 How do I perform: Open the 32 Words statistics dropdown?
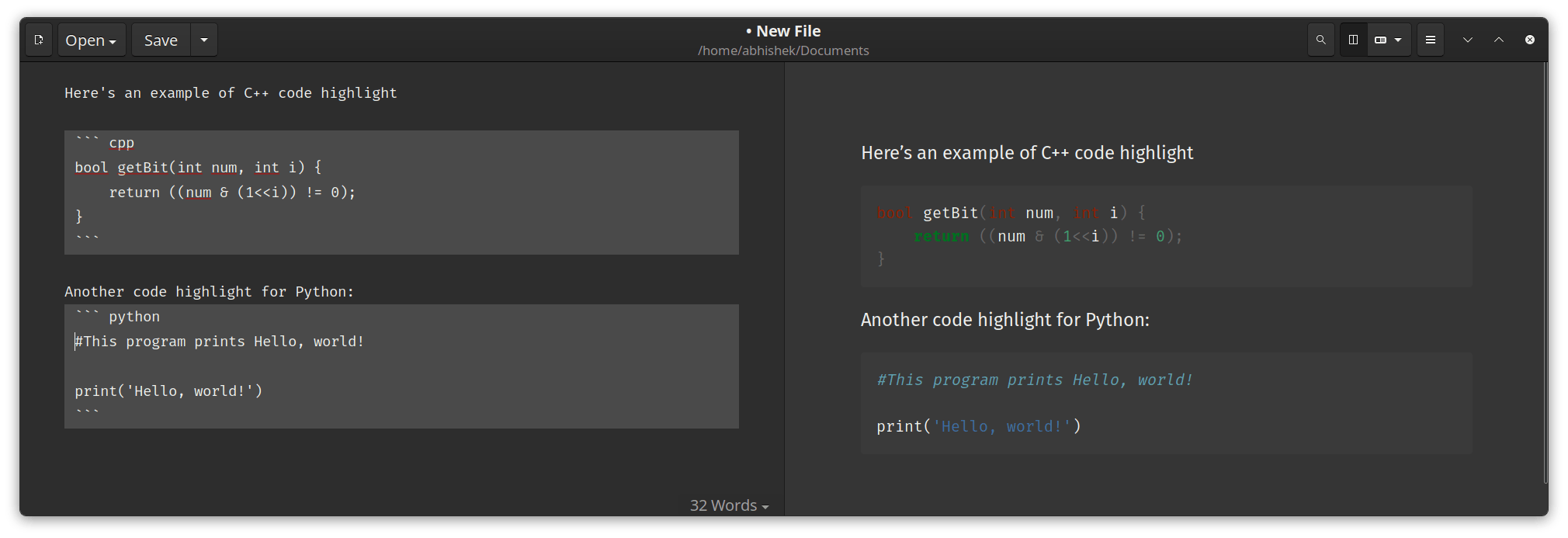(730, 505)
